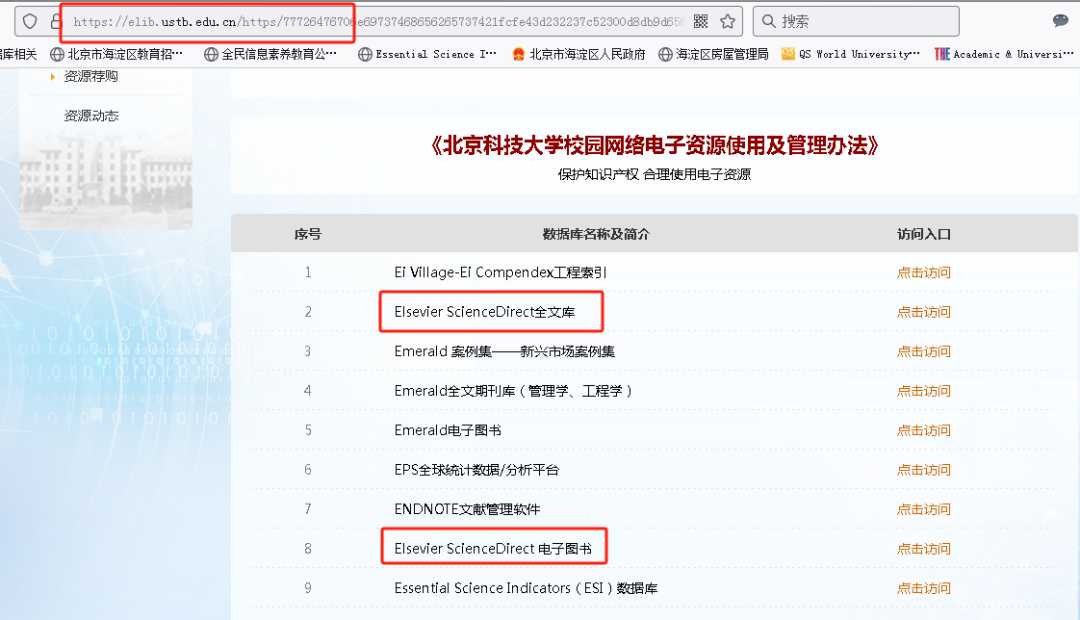This screenshot has width=1080, height=620.
Task: Open the 资源动态 sidebar entry
Action: [91, 116]
